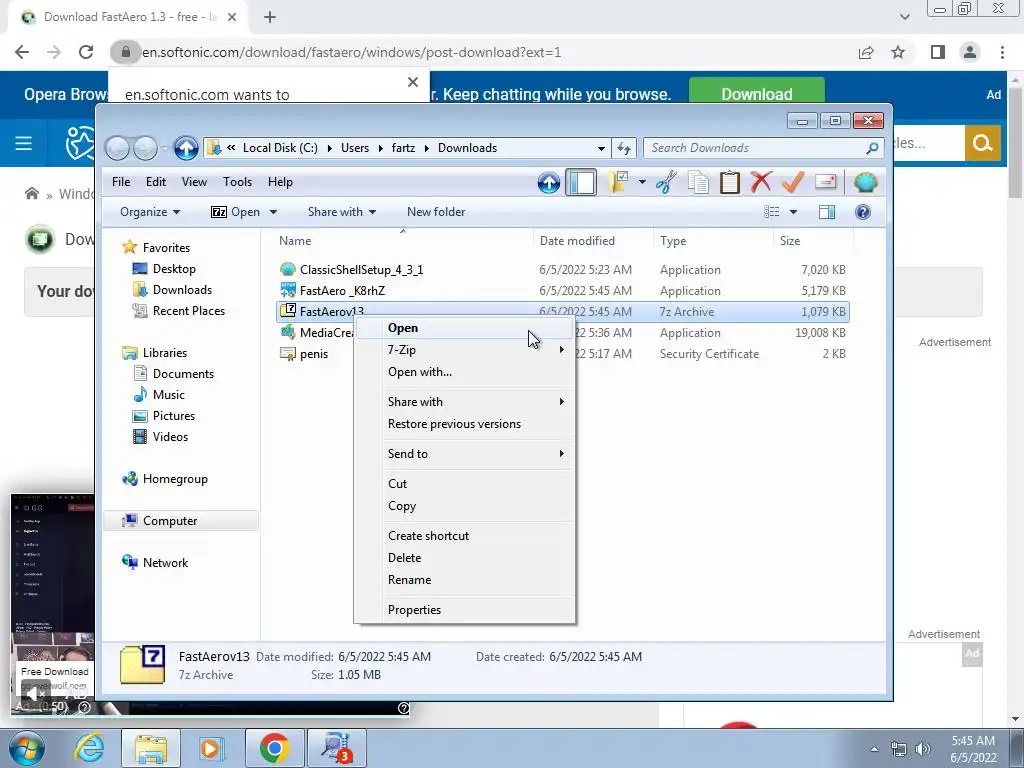Open the view options dropdown arrow
This screenshot has height=768, width=1024.
[x=793, y=212]
